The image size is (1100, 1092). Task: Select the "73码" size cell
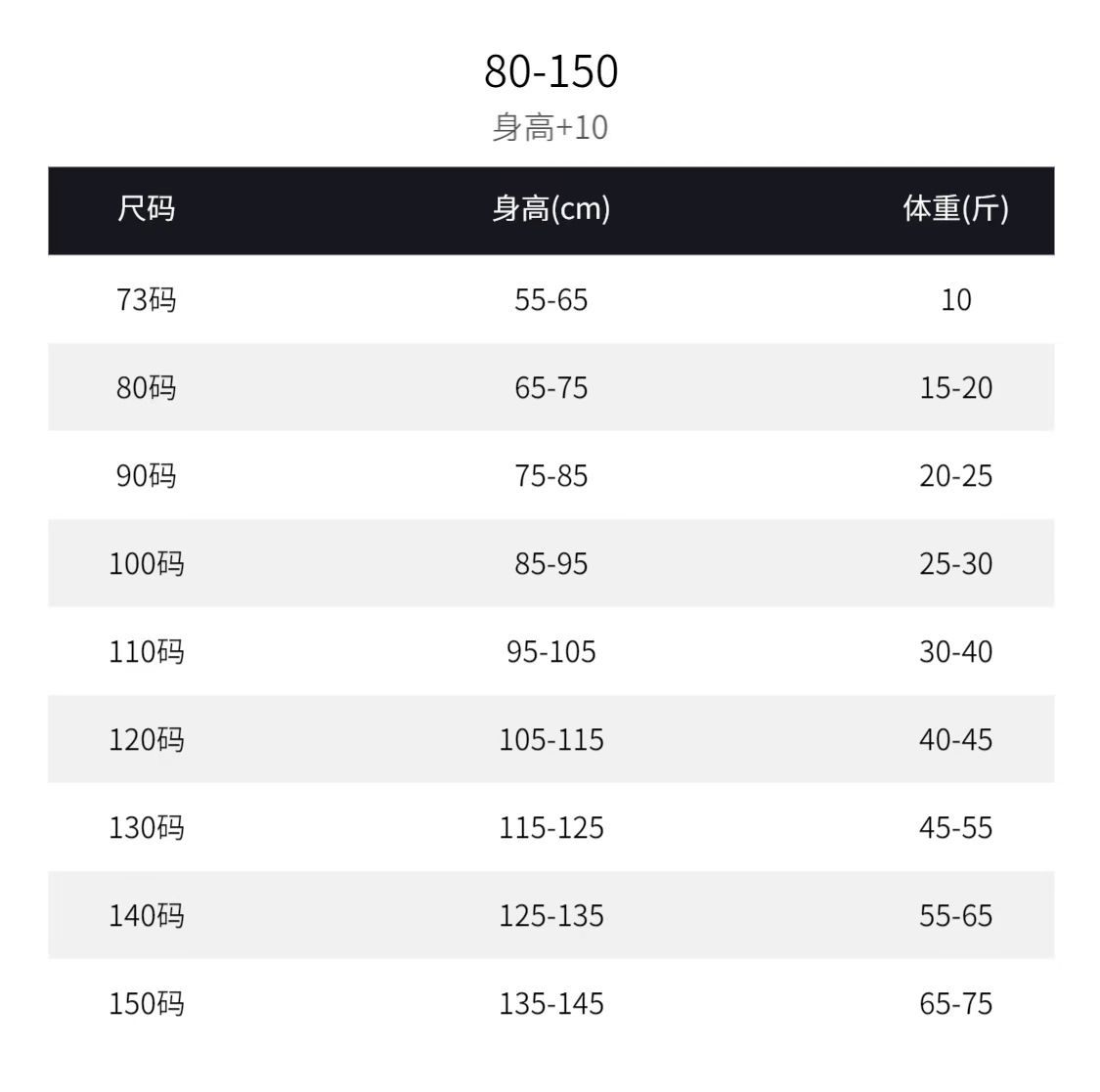pos(147,299)
